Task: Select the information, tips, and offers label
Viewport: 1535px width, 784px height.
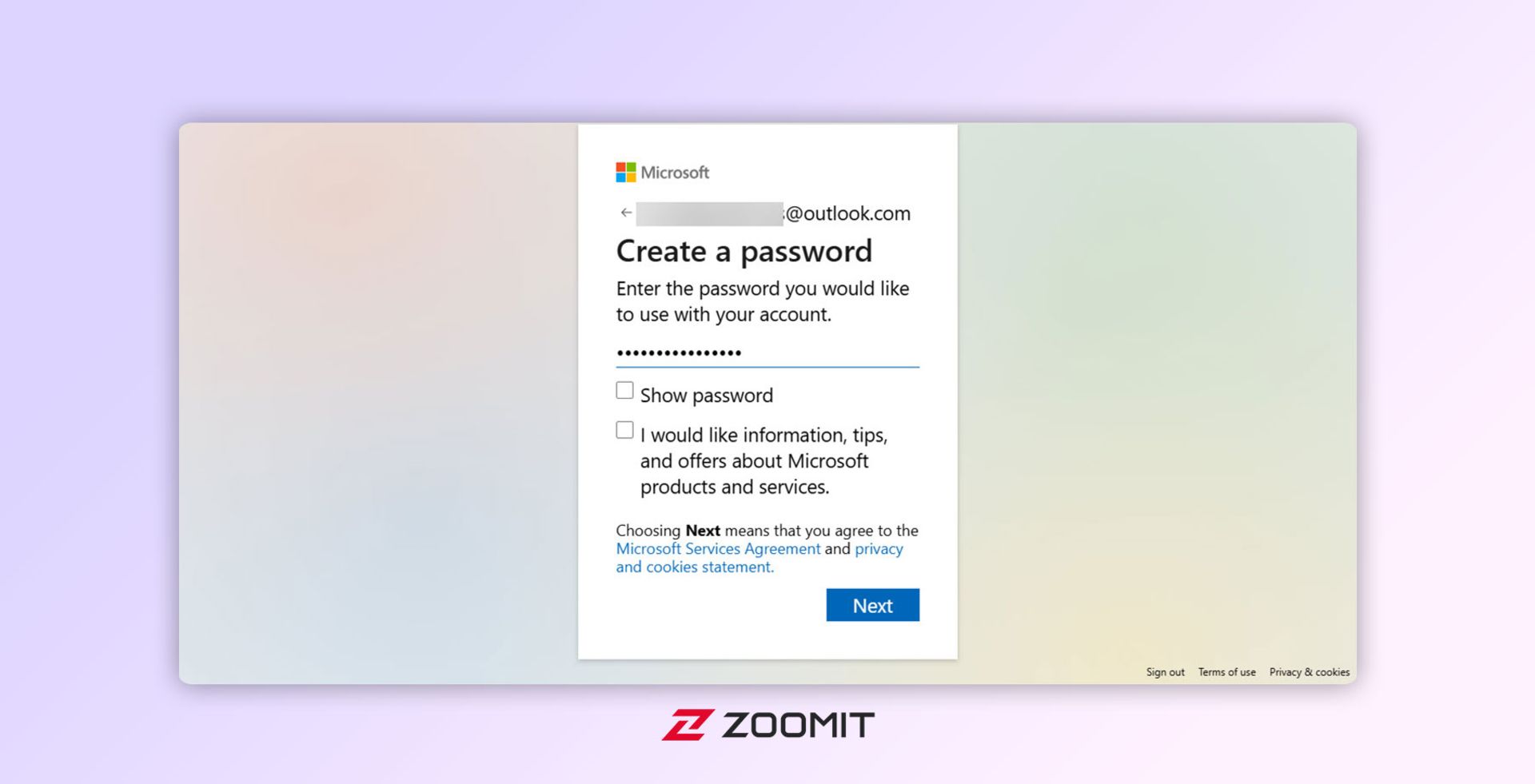Action: (x=764, y=461)
